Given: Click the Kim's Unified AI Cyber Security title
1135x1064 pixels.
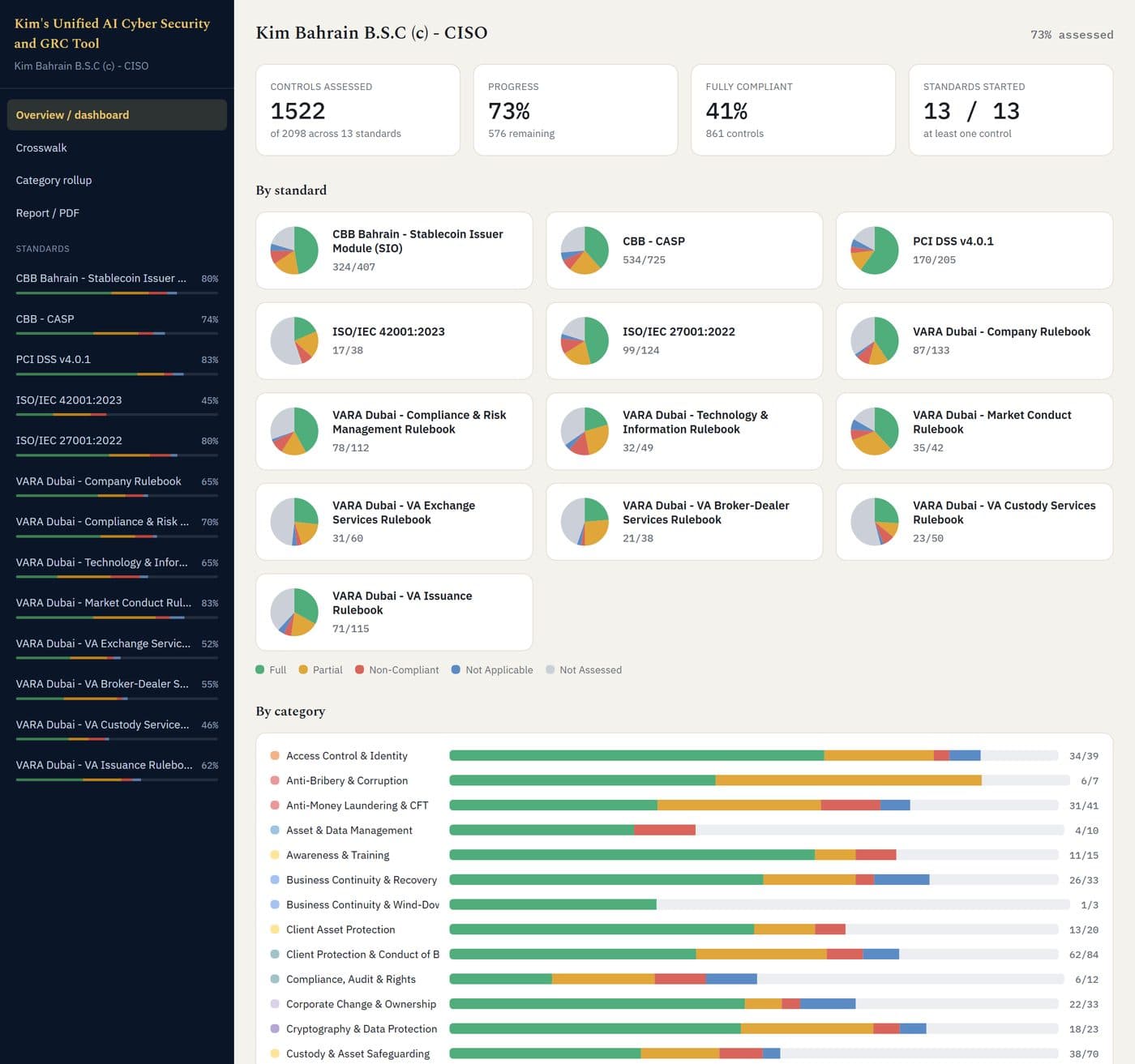Looking at the screenshot, I should pyautogui.click(x=112, y=33).
